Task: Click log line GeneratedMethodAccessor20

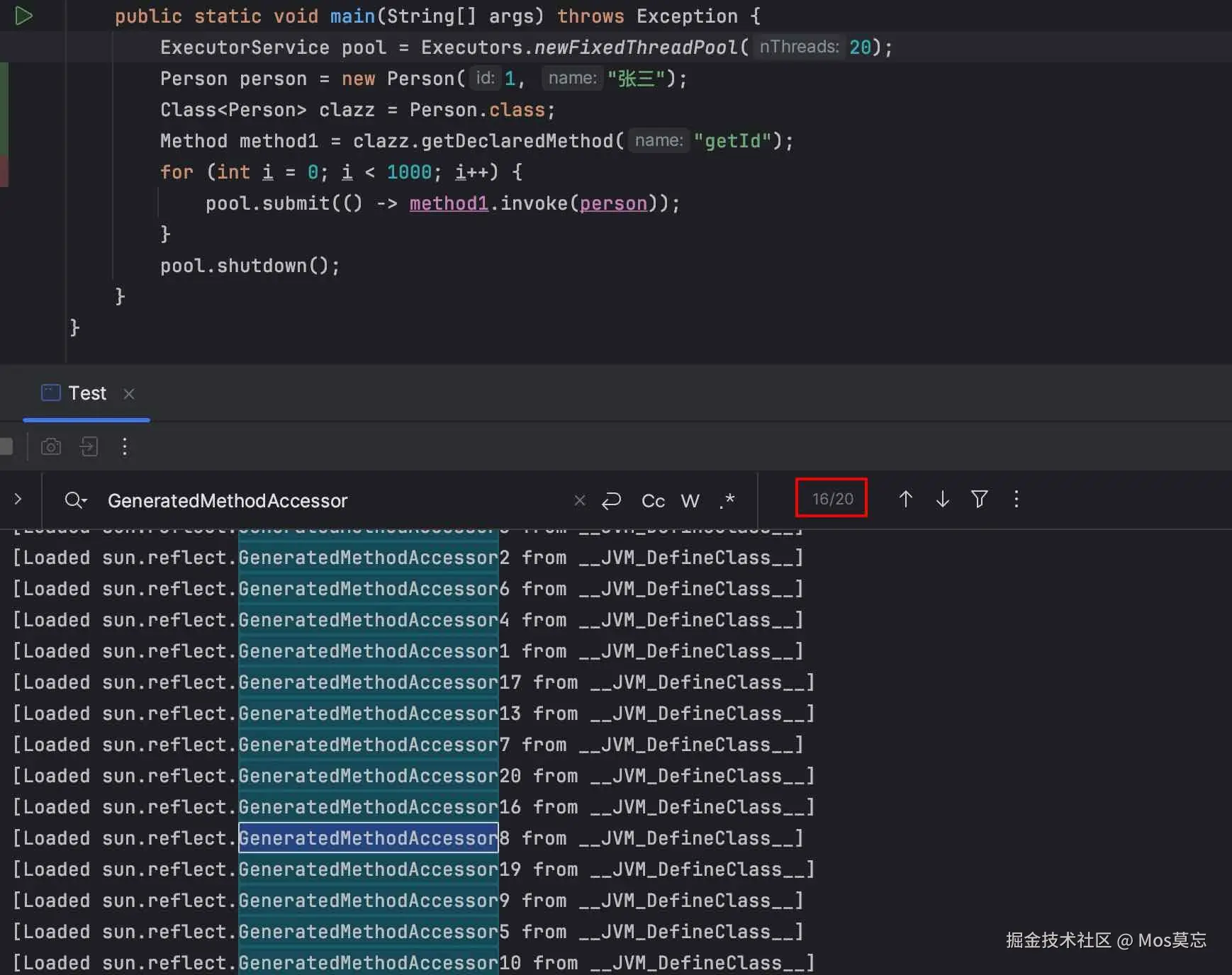Action: coord(414,776)
